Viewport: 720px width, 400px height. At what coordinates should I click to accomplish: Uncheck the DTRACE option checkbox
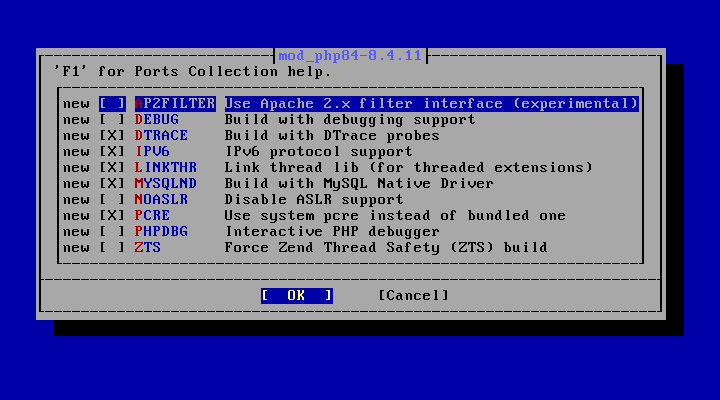click(x=112, y=136)
